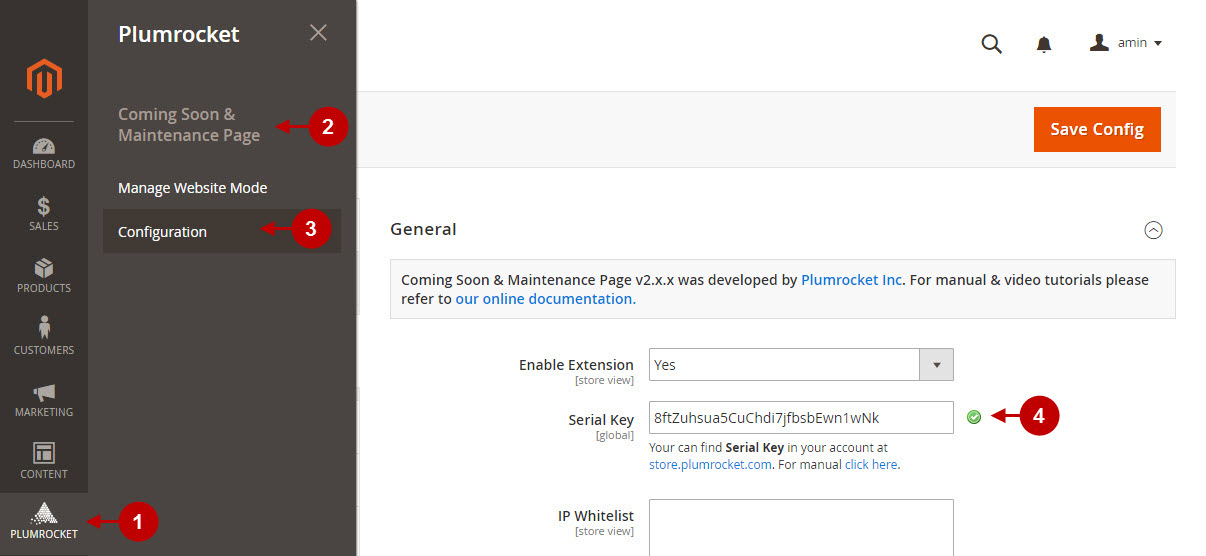Open the Products sidebar icon
Screen dimensions: 1206x556
[x=44, y=268]
